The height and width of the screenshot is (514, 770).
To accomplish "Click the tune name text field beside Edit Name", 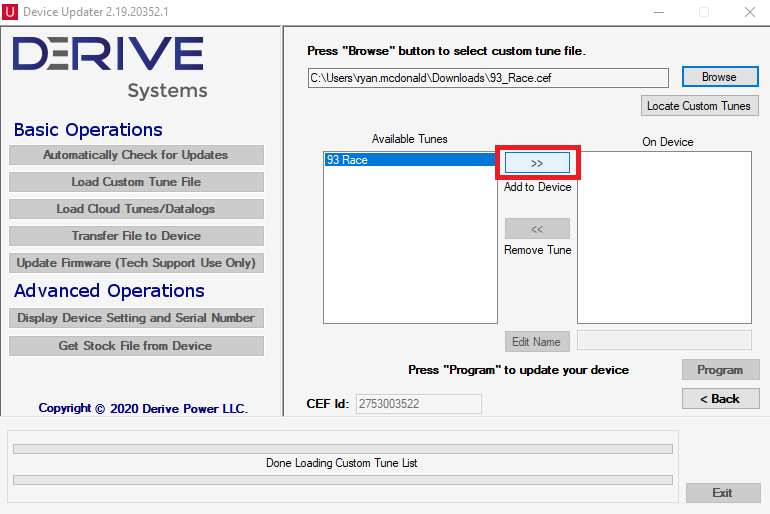I will (x=664, y=340).
